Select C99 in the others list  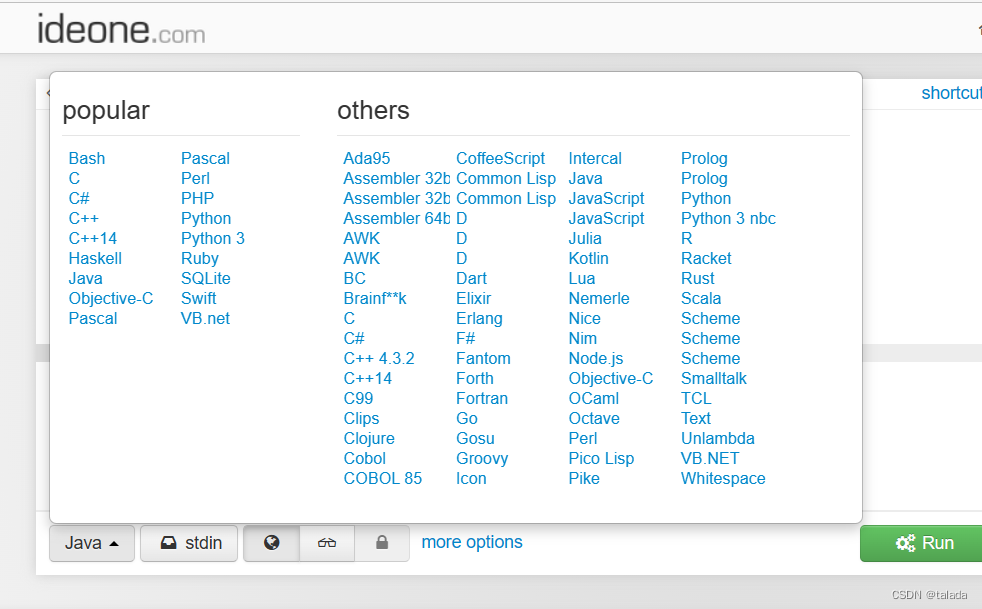pos(358,399)
